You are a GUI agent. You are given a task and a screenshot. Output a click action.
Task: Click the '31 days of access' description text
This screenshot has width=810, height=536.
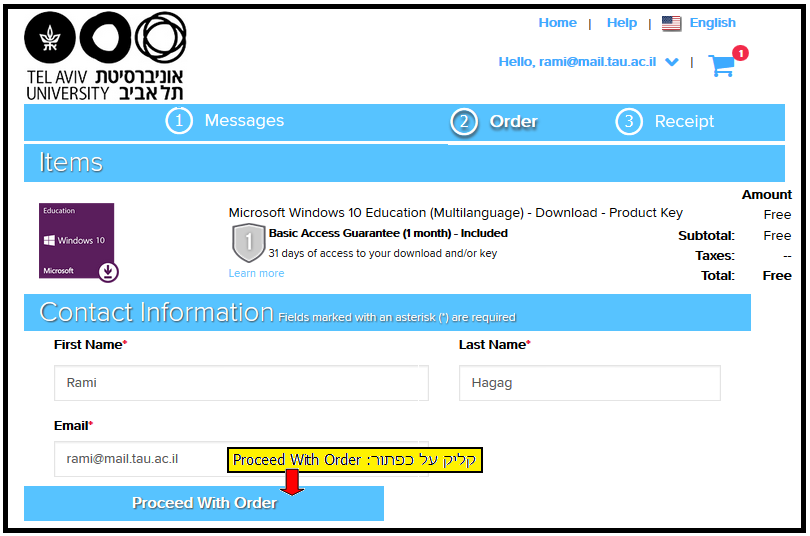[x=382, y=253]
